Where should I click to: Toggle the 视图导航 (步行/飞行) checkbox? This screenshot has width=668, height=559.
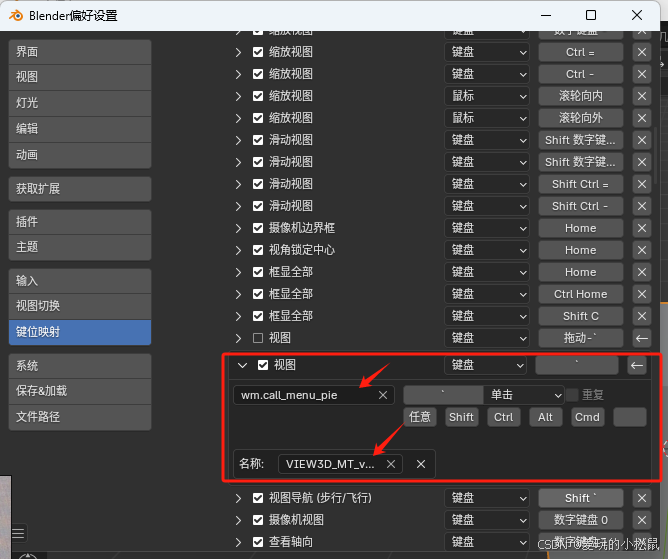point(258,498)
